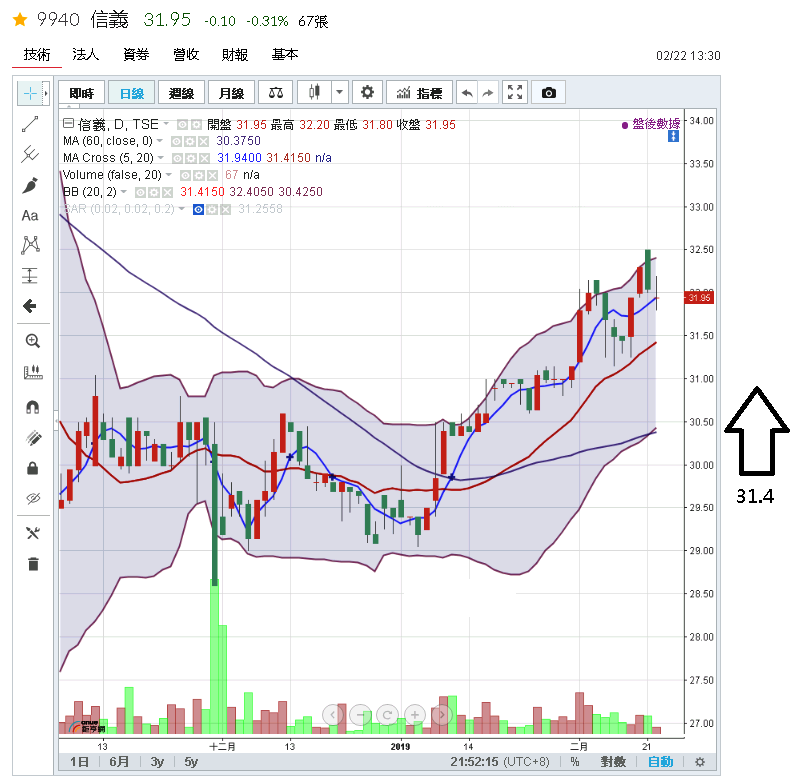
Task: Expand the crosshair tool flyout arrow
Action: tap(46, 94)
